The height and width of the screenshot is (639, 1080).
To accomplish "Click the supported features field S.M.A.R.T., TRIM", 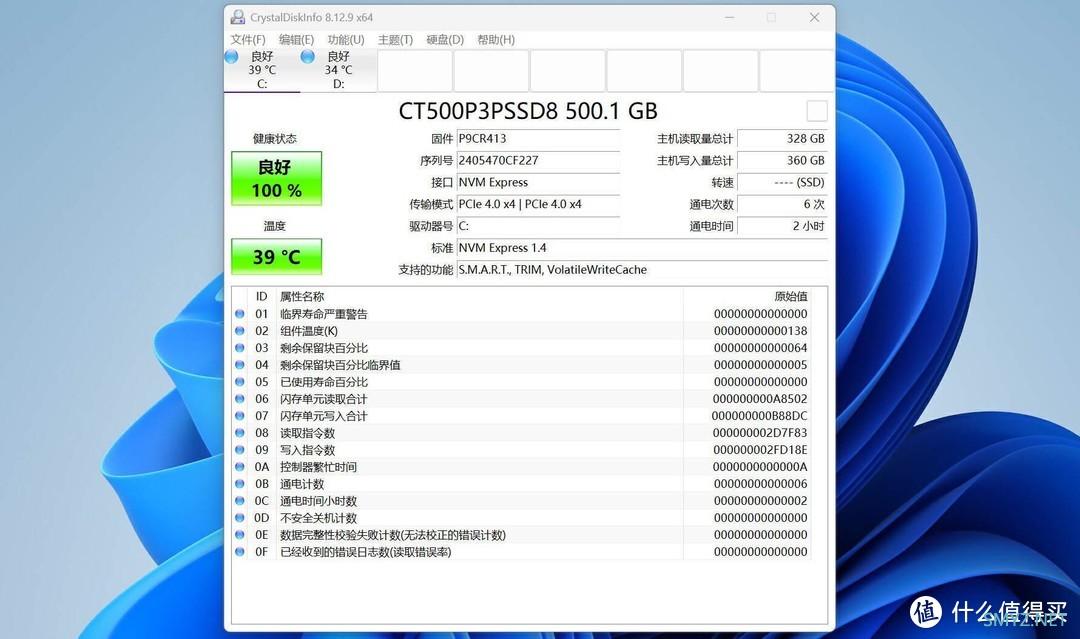I will 642,270.
